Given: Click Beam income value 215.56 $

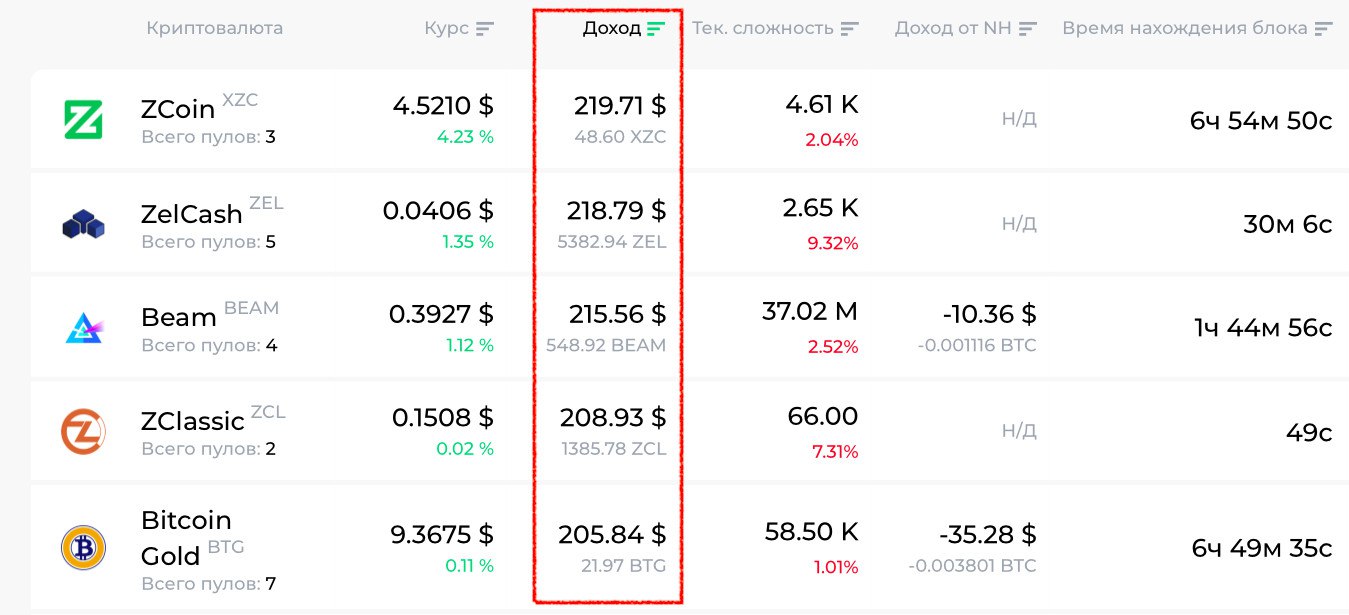Looking at the screenshot, I should click(x=617, y=314).
